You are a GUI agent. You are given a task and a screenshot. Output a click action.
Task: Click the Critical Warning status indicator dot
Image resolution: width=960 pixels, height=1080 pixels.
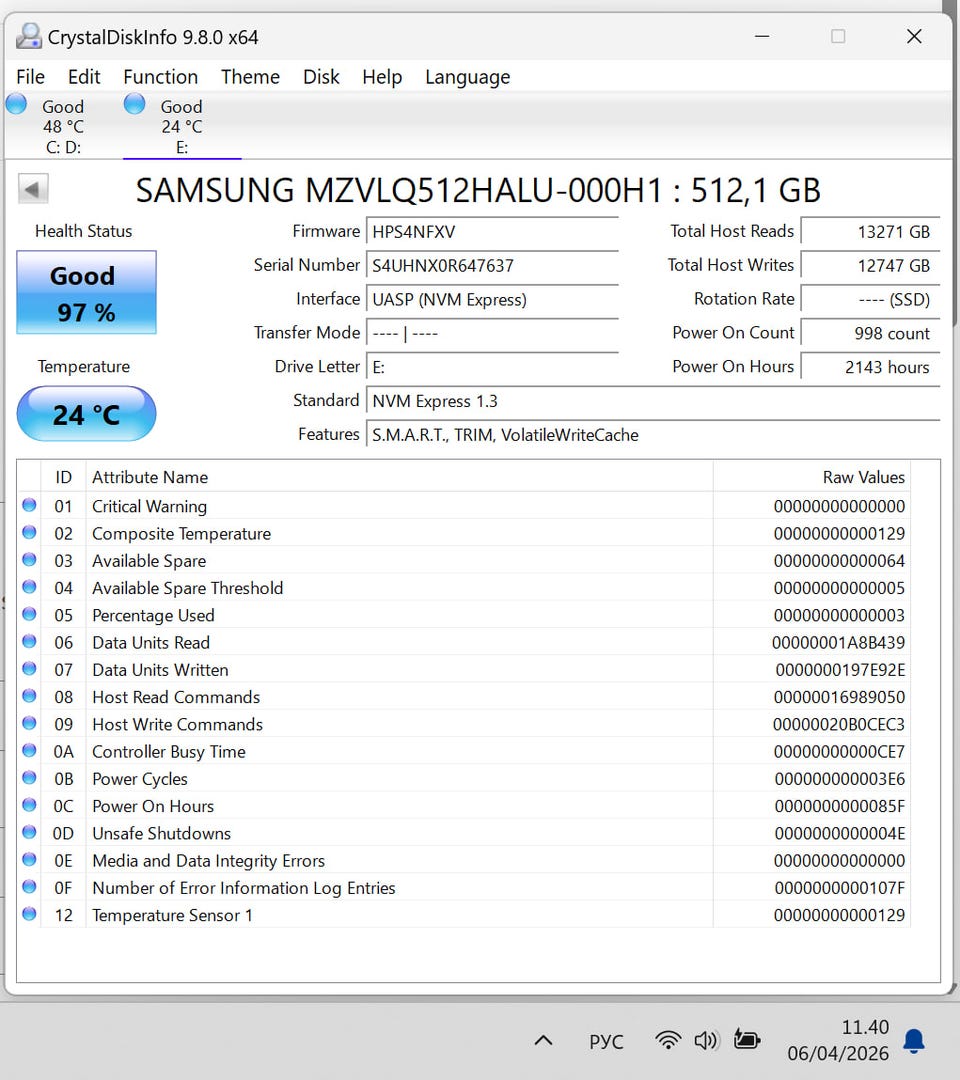point(29,506)
